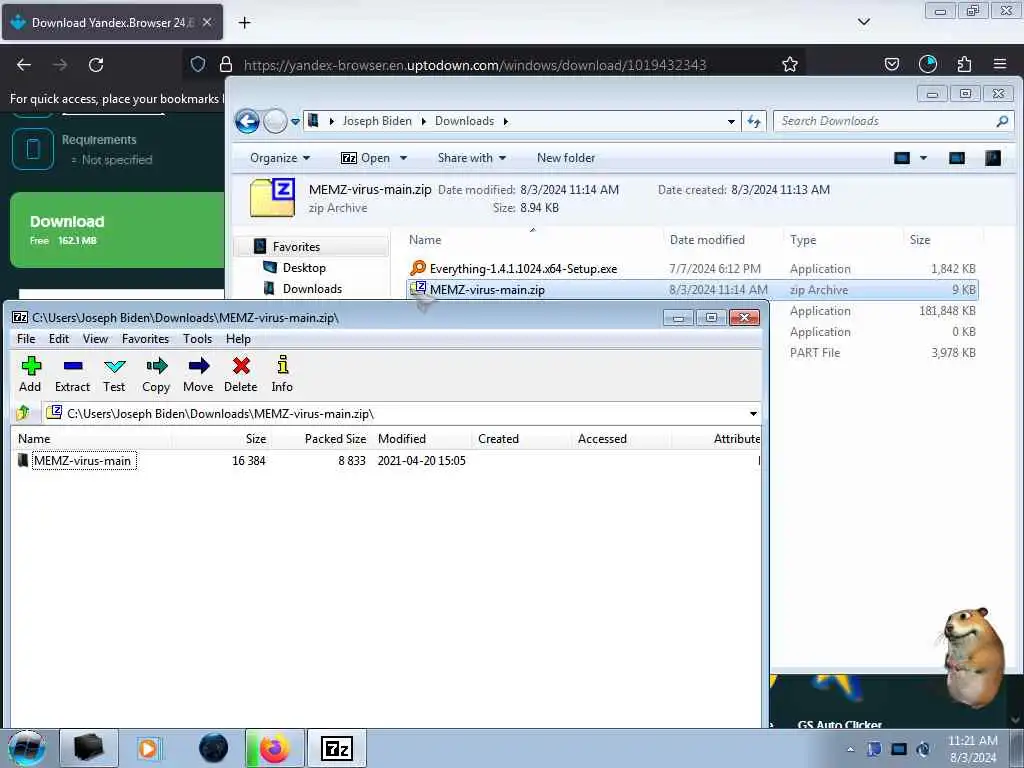
Task: Open the Help menu in 7-Zip
Action: 238,339
